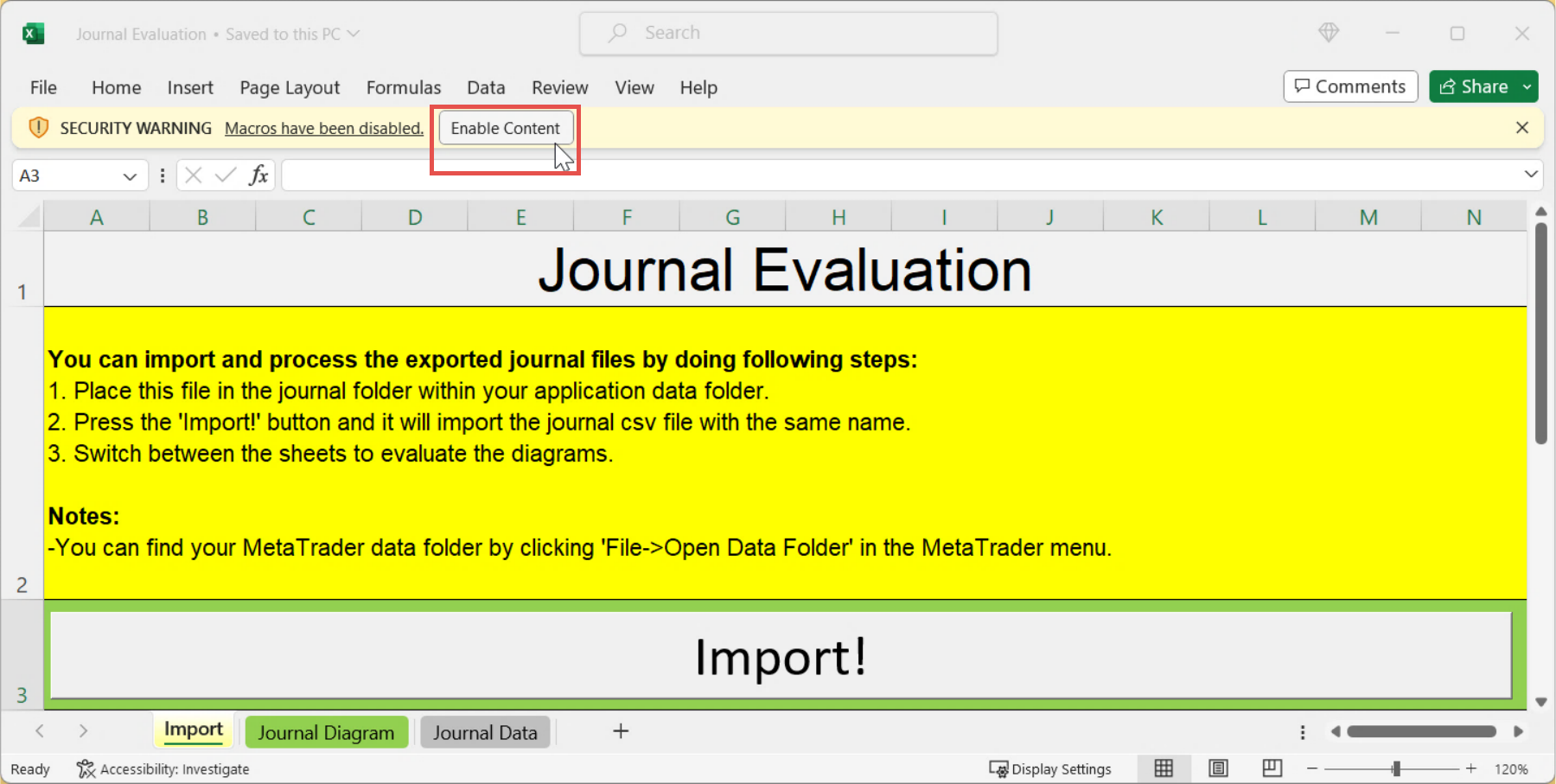Open the Review ribbon tab

559,87
